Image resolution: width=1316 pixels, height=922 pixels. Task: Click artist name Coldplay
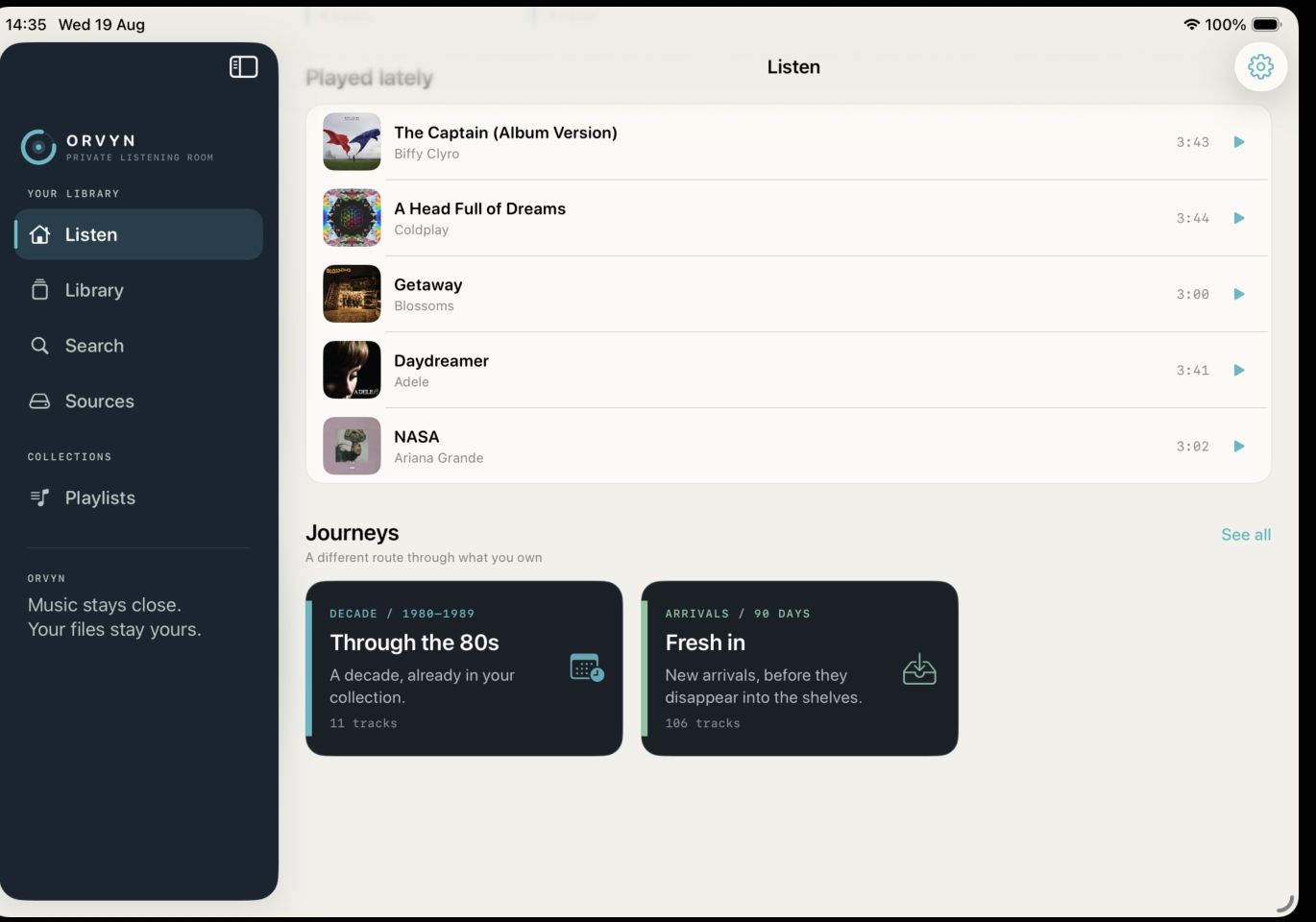(x=421, y=230)
